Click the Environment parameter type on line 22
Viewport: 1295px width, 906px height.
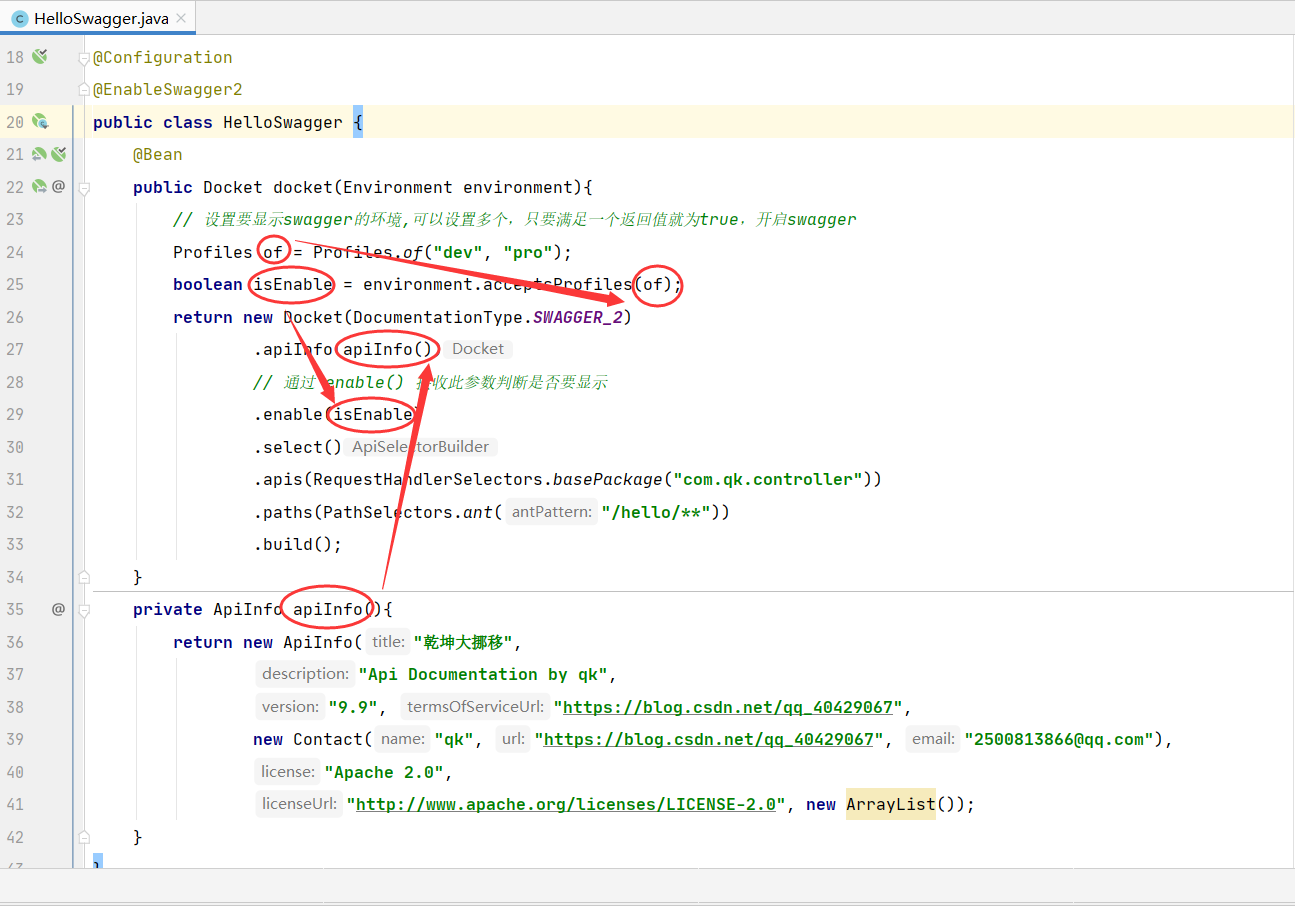click(x=398, y=187)
